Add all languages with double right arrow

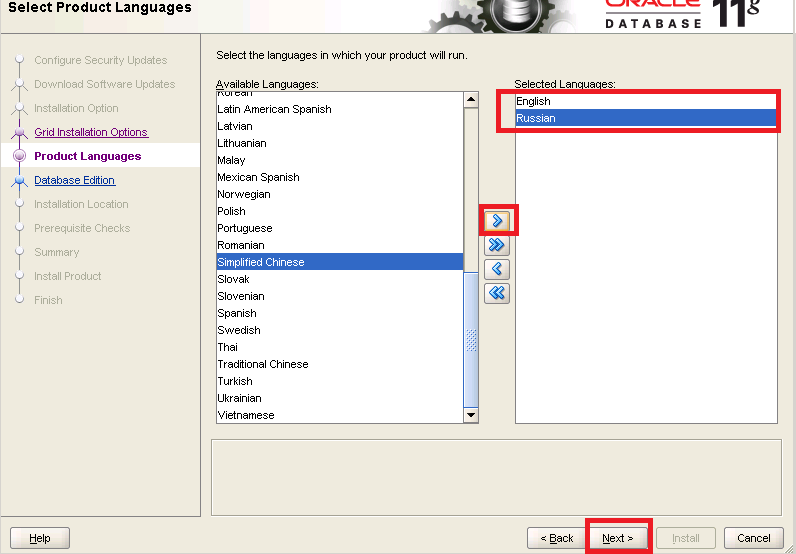point(497,245)
